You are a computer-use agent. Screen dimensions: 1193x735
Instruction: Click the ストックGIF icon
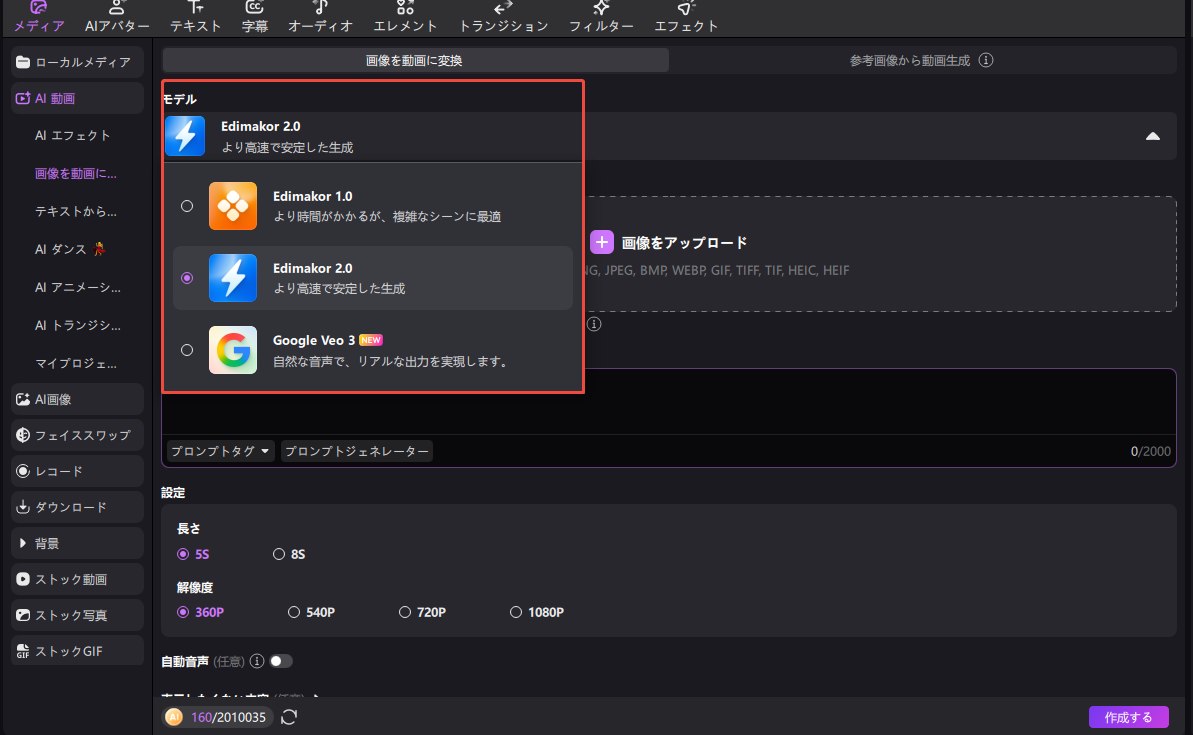[23, 651]
